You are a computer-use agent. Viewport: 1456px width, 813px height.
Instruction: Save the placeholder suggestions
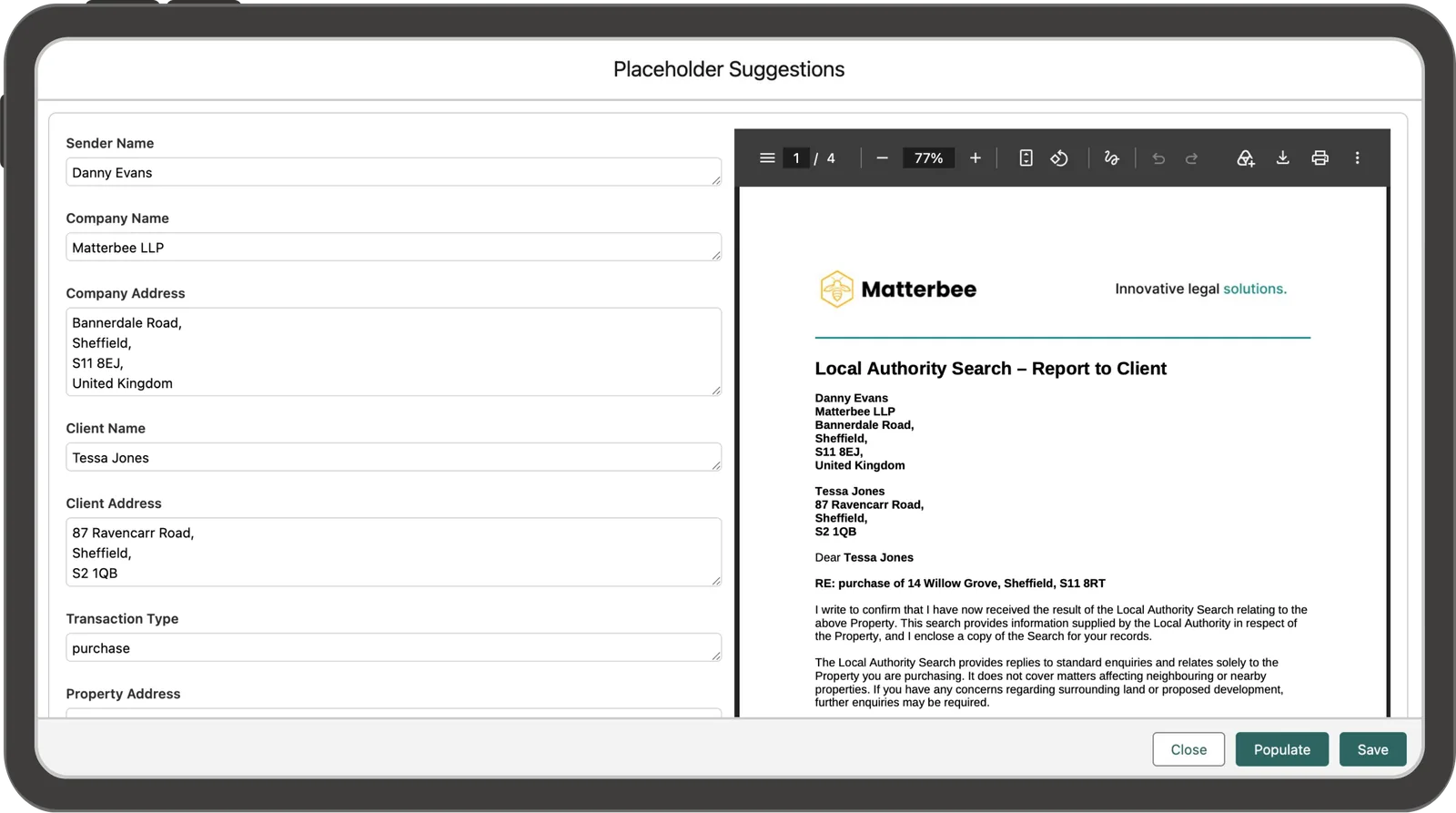[x=1373, y=749]
